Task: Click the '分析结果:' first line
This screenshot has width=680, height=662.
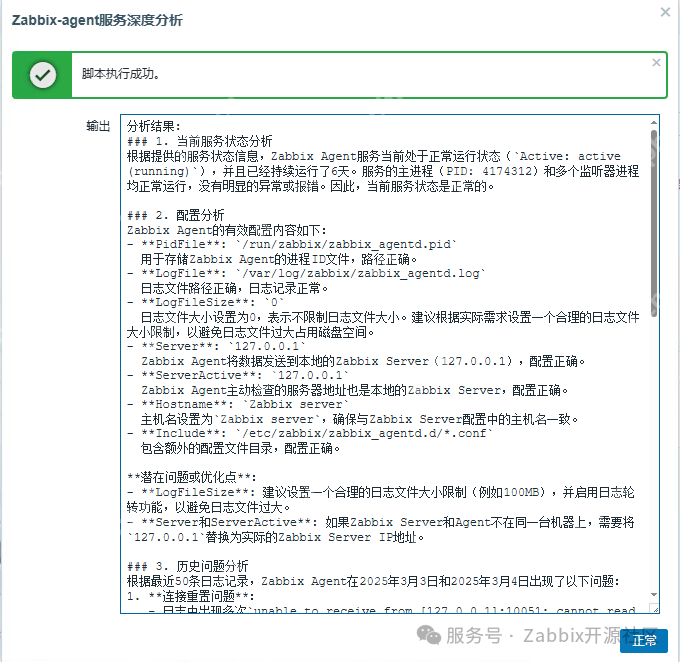Action: coord(154,126)
